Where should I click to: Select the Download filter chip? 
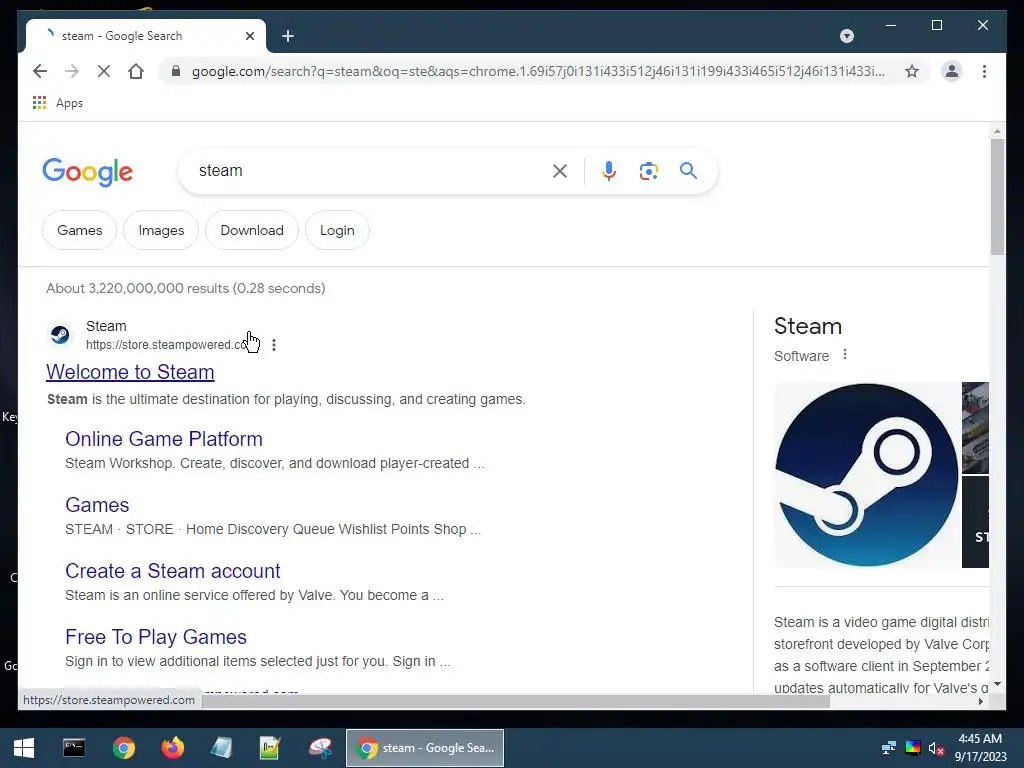click(252, 231)
